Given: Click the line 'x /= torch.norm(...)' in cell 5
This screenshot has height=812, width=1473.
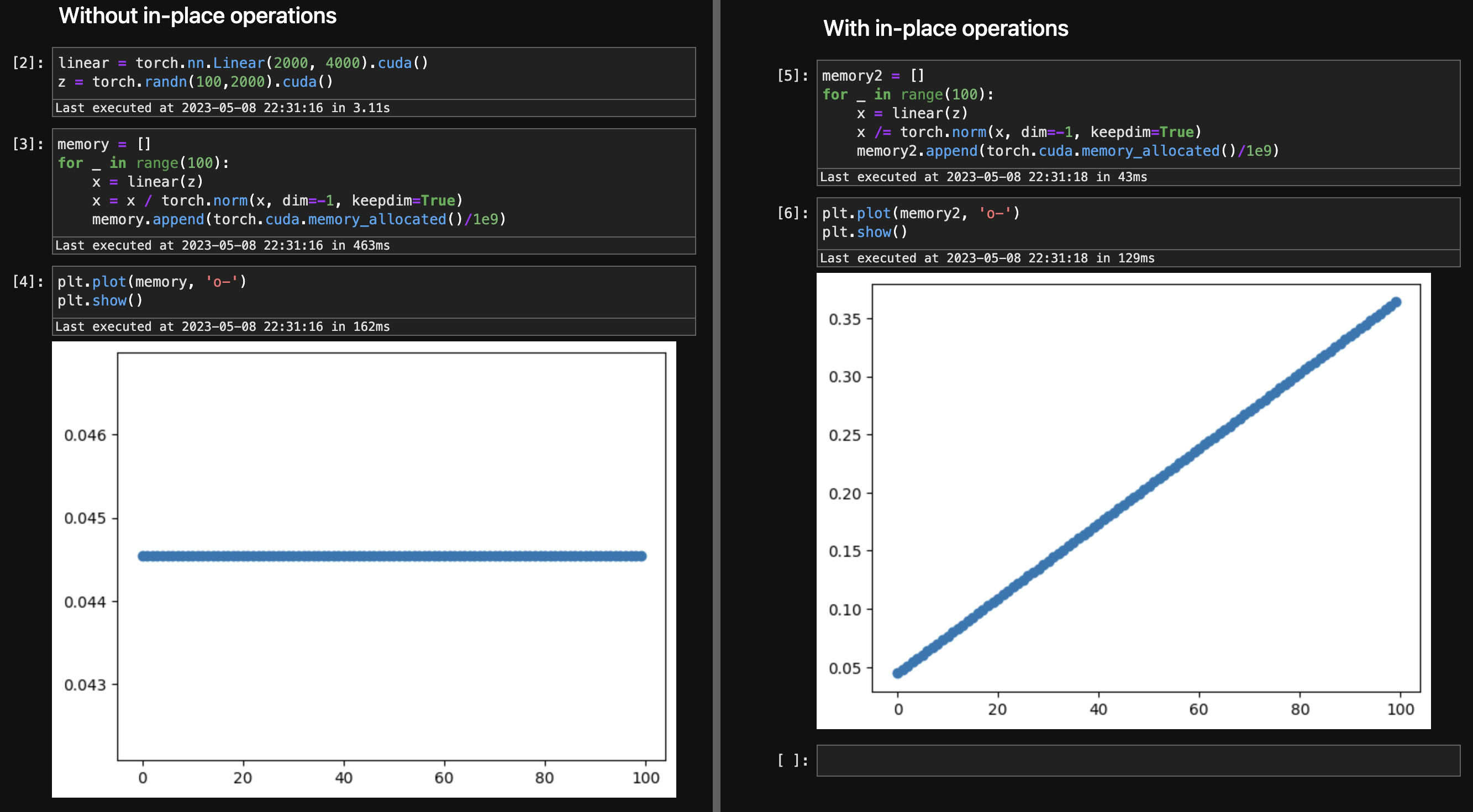Looking at the screenshot, I should pos(1029,132).
